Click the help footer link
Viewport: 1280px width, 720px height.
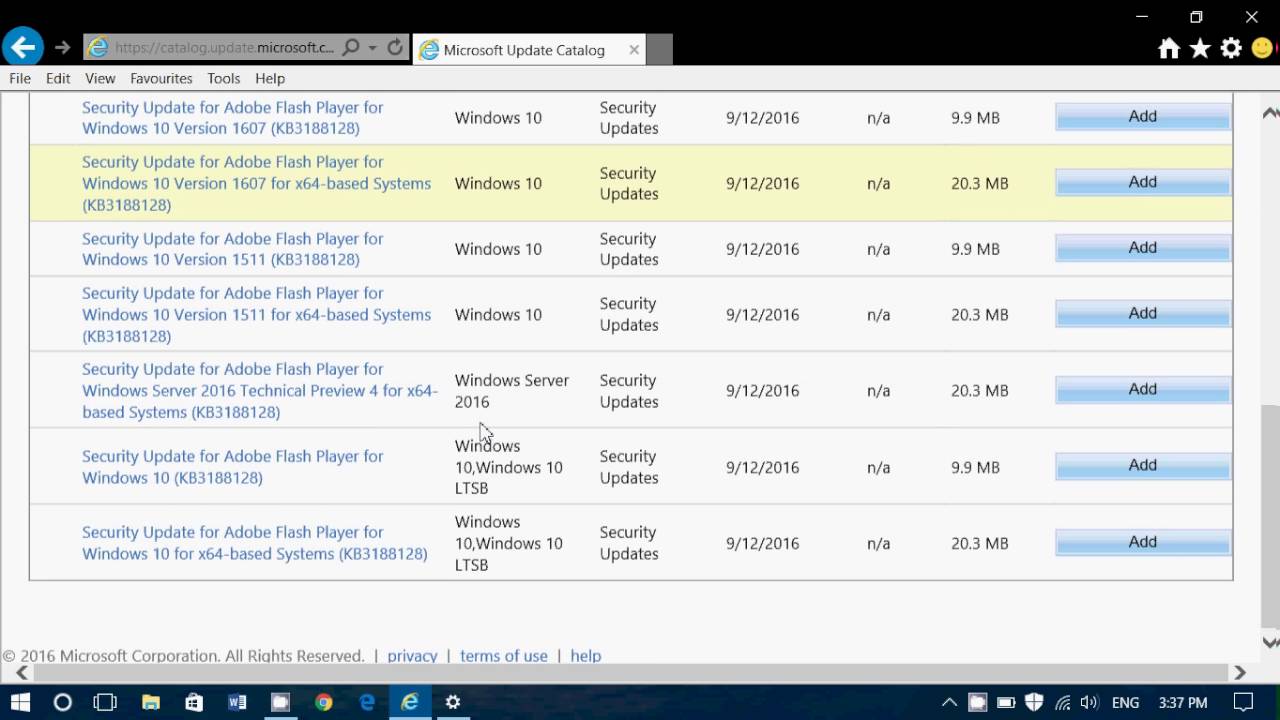click(585, 656)
